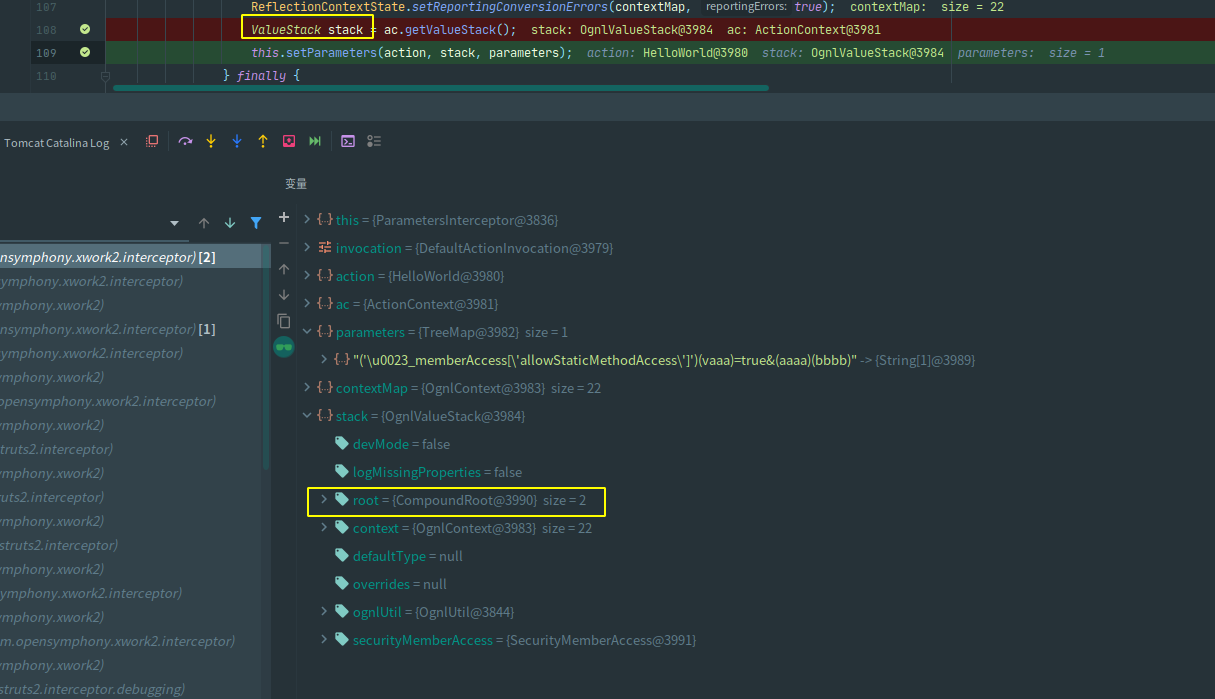Viewport: 1215px width, 699px height.
Task: Toggle the breakpoint on line 109
Action: [85, 52]
